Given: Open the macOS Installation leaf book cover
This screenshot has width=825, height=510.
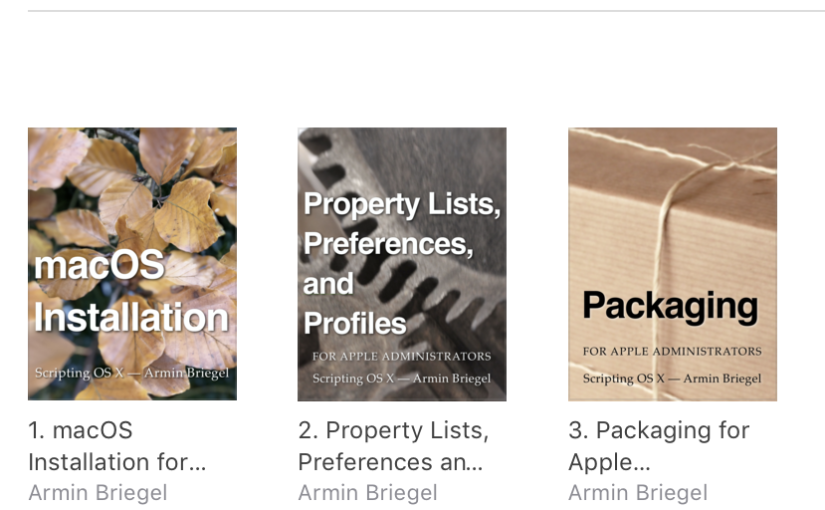Looking at the screenshot, I should 132,264.
